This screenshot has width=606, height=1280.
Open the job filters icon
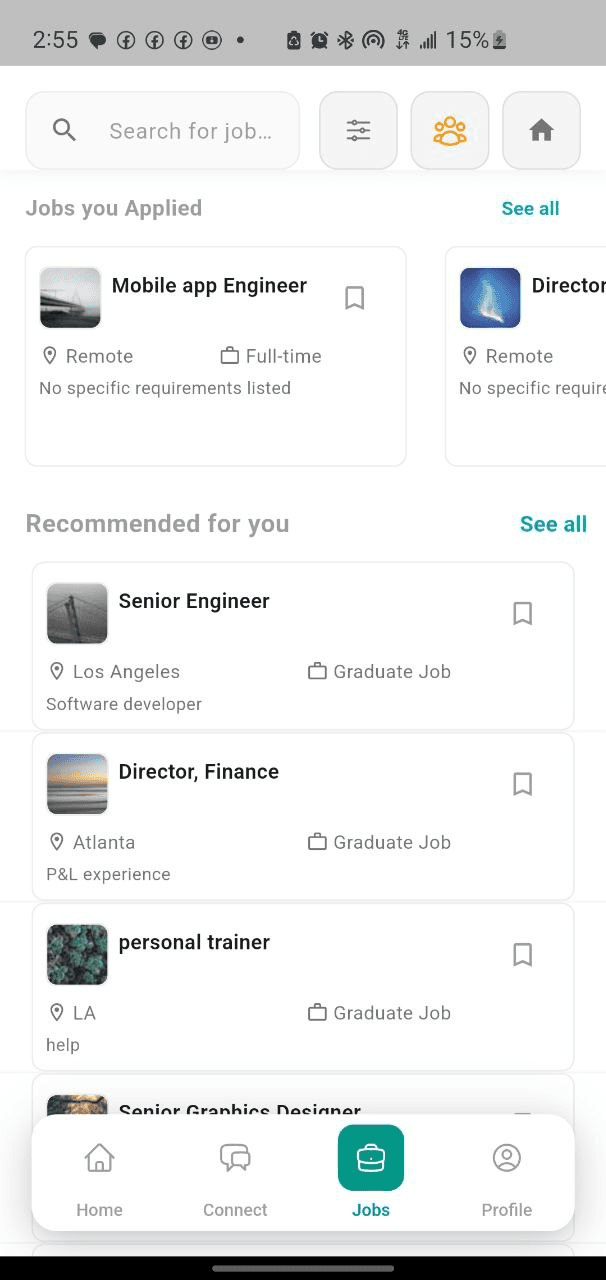click(x=358, y=130)
